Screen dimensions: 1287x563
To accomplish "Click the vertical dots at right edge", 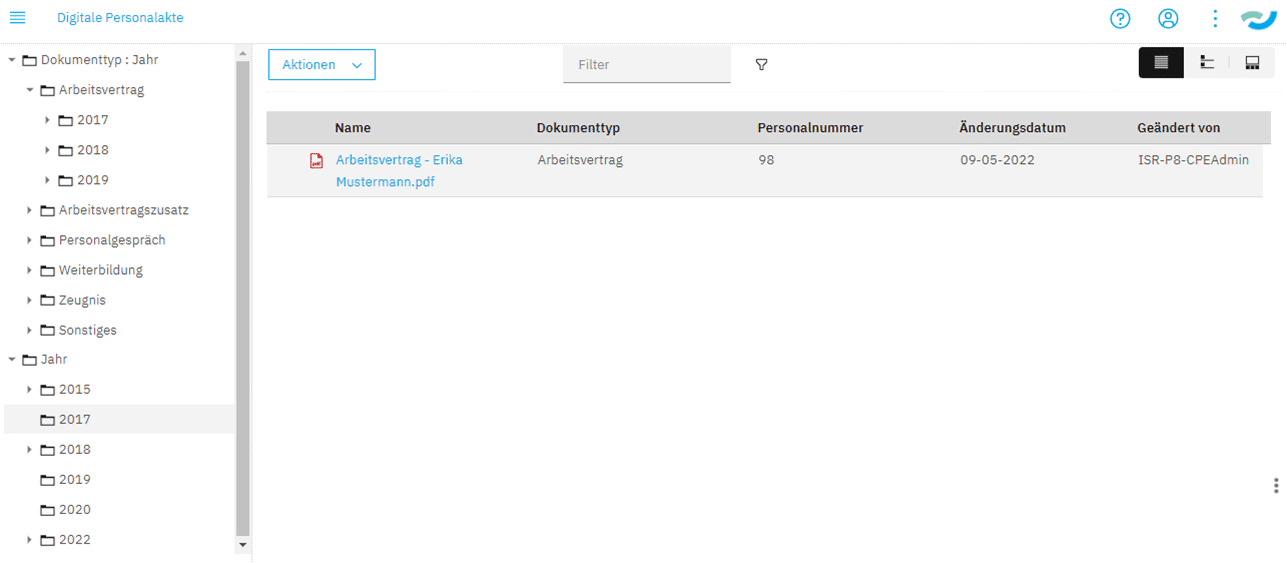I will coord(1275,485).
